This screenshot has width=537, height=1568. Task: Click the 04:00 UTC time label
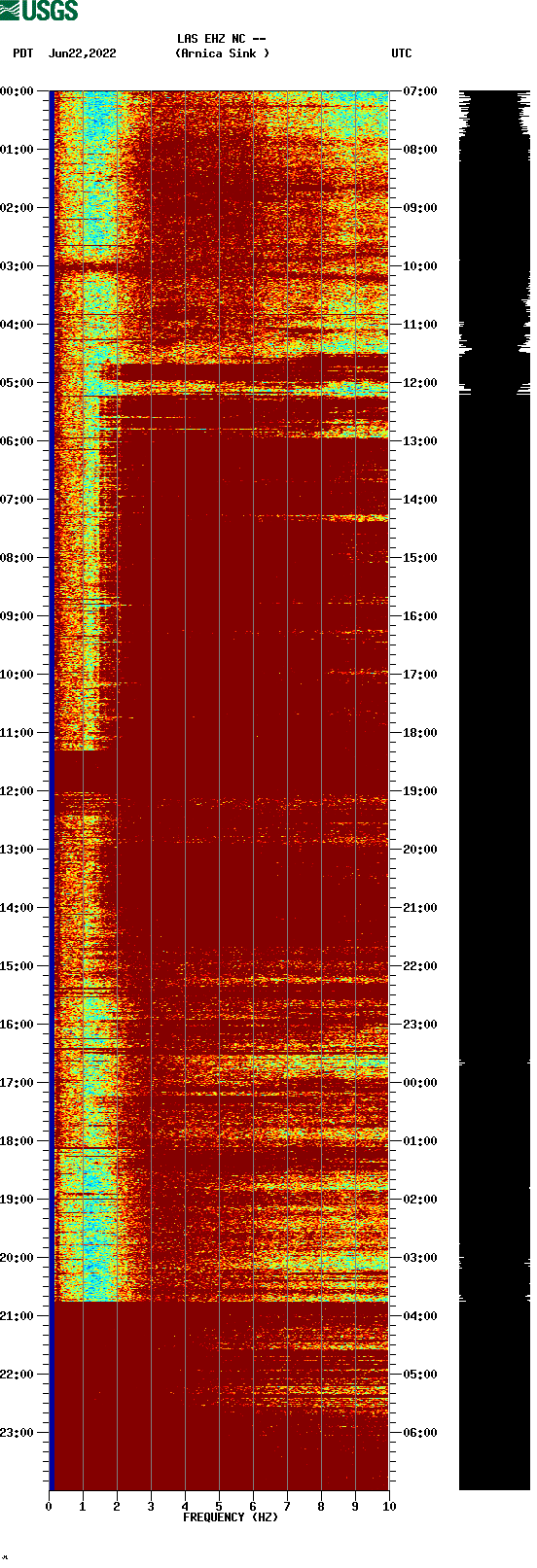(420, 1316)
